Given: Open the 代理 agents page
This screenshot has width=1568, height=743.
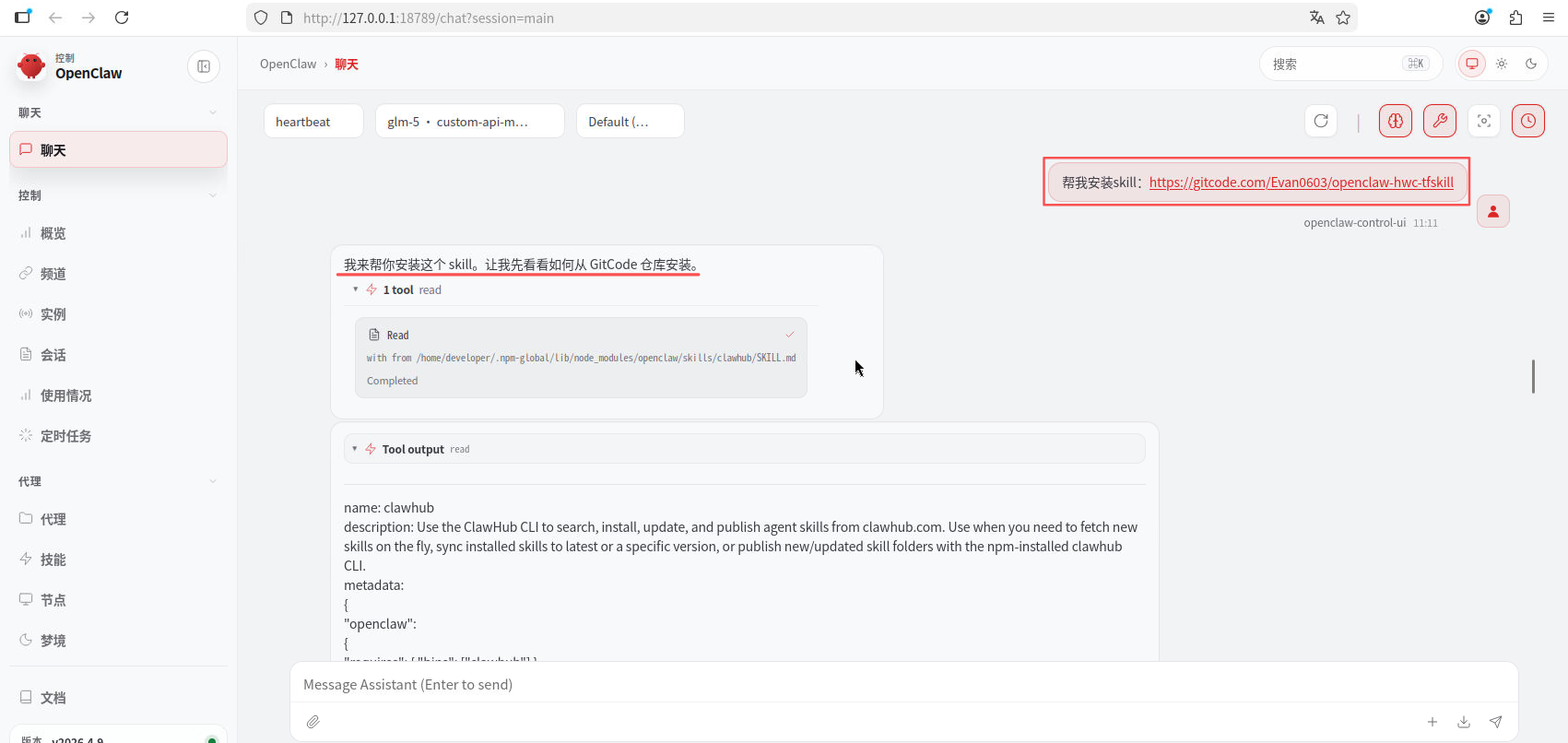Looking at the screenshot, I should coord(118,519).
